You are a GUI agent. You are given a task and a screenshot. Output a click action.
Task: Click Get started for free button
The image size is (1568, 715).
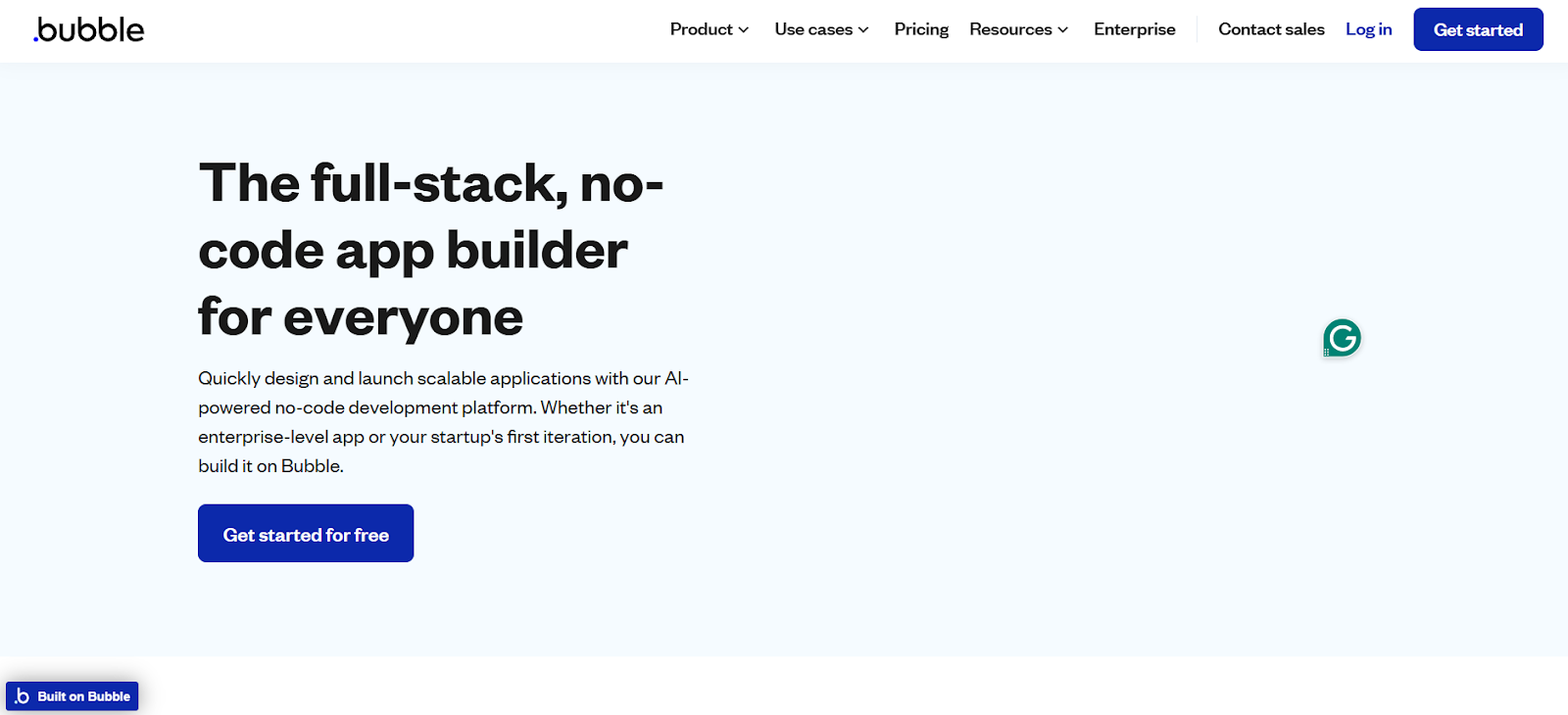[x=306, y=534]
